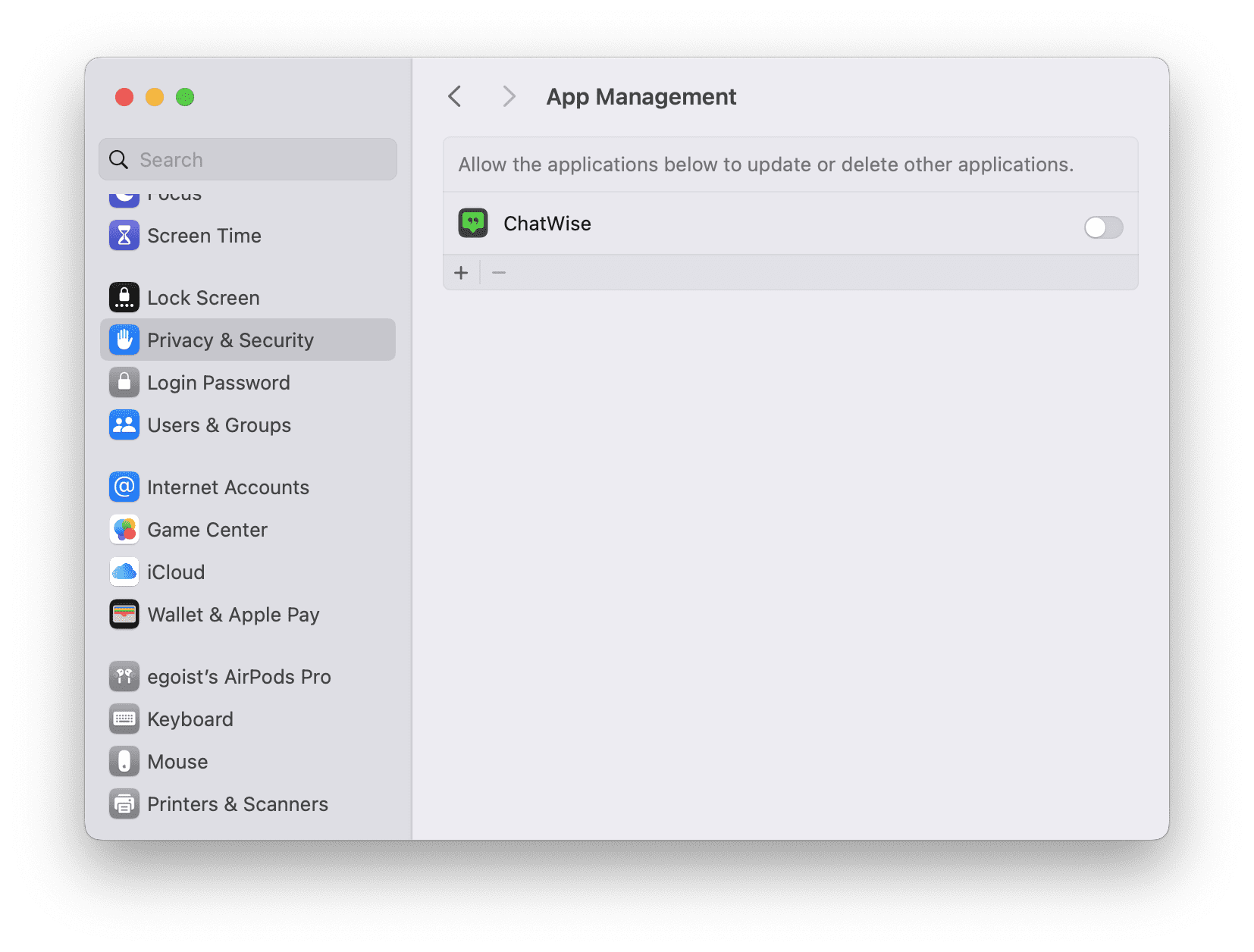Select Privacy & Security in sidebar

coord(248,340)
